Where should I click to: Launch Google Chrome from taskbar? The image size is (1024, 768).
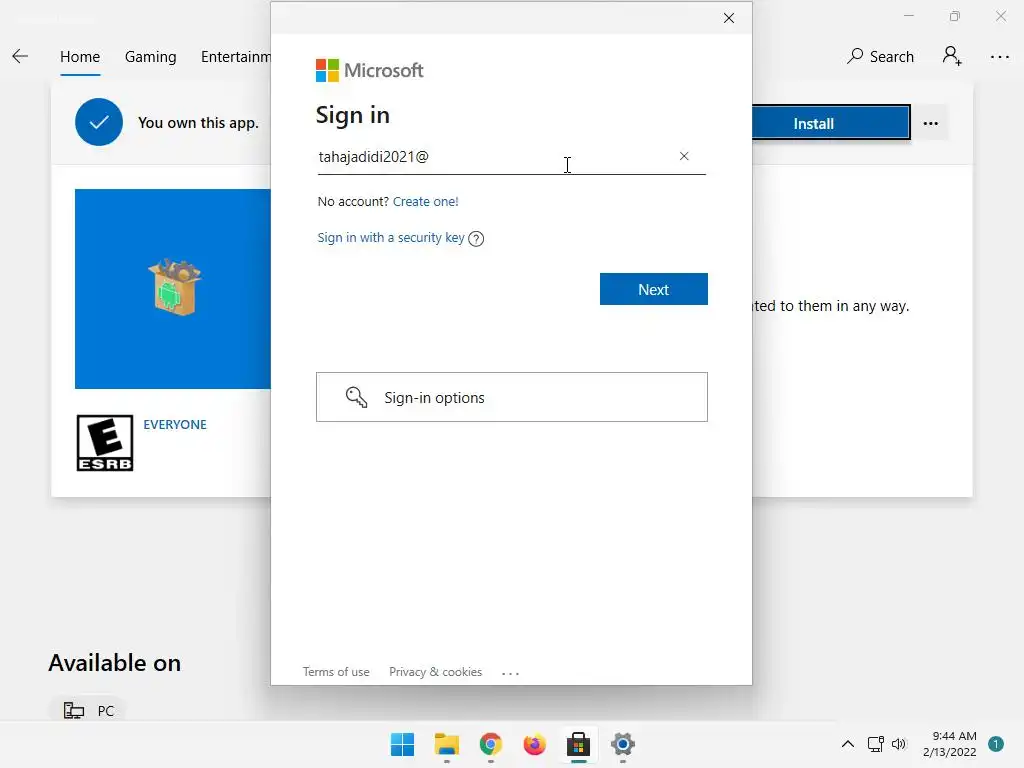pos(490,744)
